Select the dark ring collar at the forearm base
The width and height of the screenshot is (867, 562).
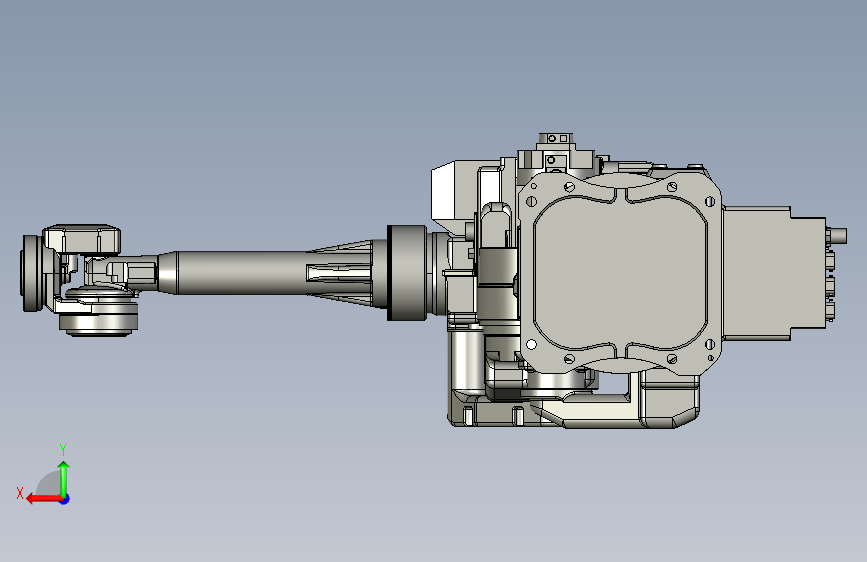[x=406, y=273]
